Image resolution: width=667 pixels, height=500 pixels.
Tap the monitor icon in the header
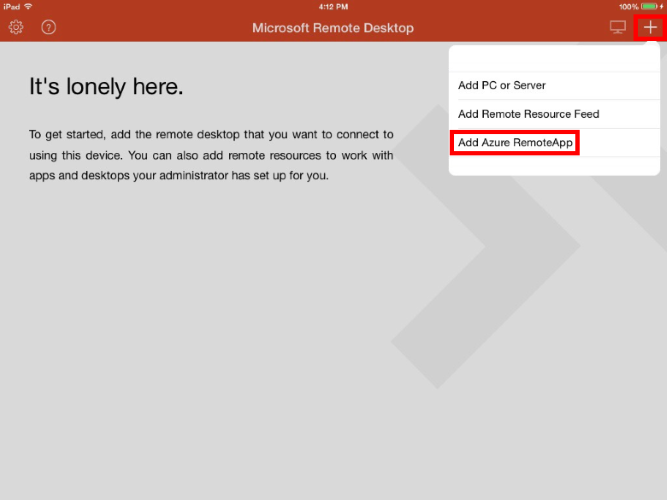[x=617, y=27]
